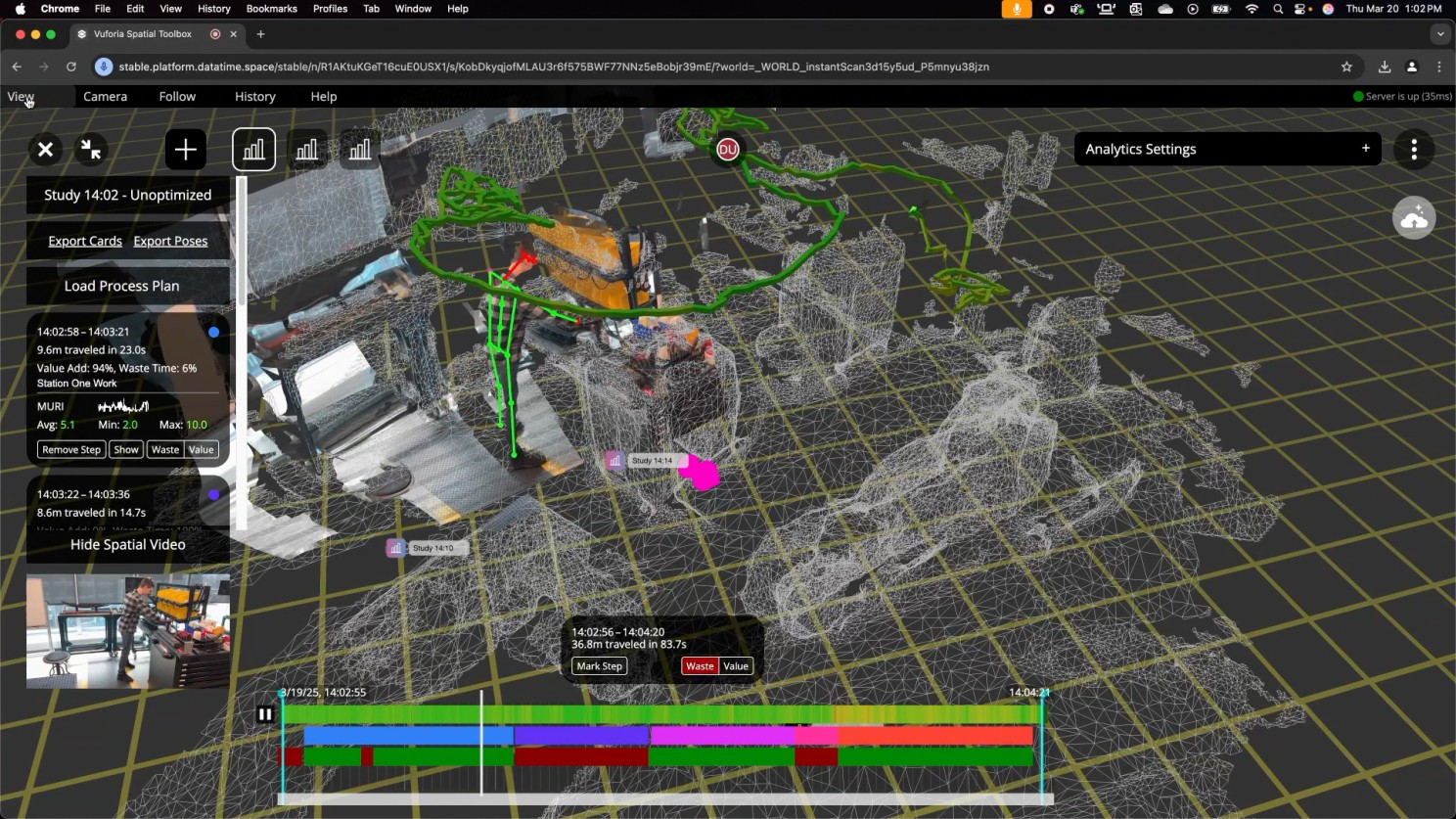Select the first highlighted bar chart icon
Viewport: 1456px width, 819px height.
(x=253, y=150)
